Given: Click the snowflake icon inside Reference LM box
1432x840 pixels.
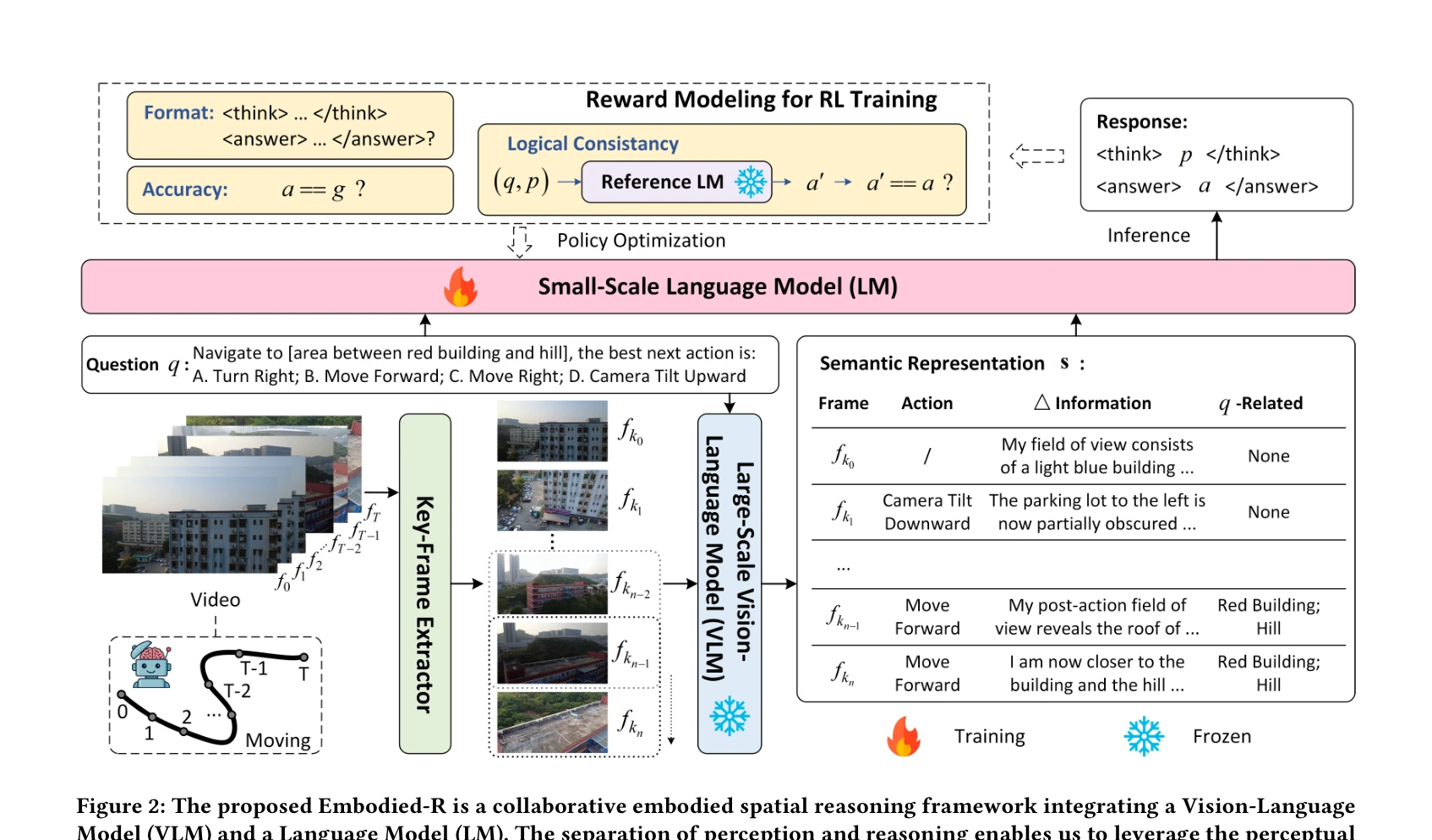Looking at the screenshot, I should click(x=750, y=182).
